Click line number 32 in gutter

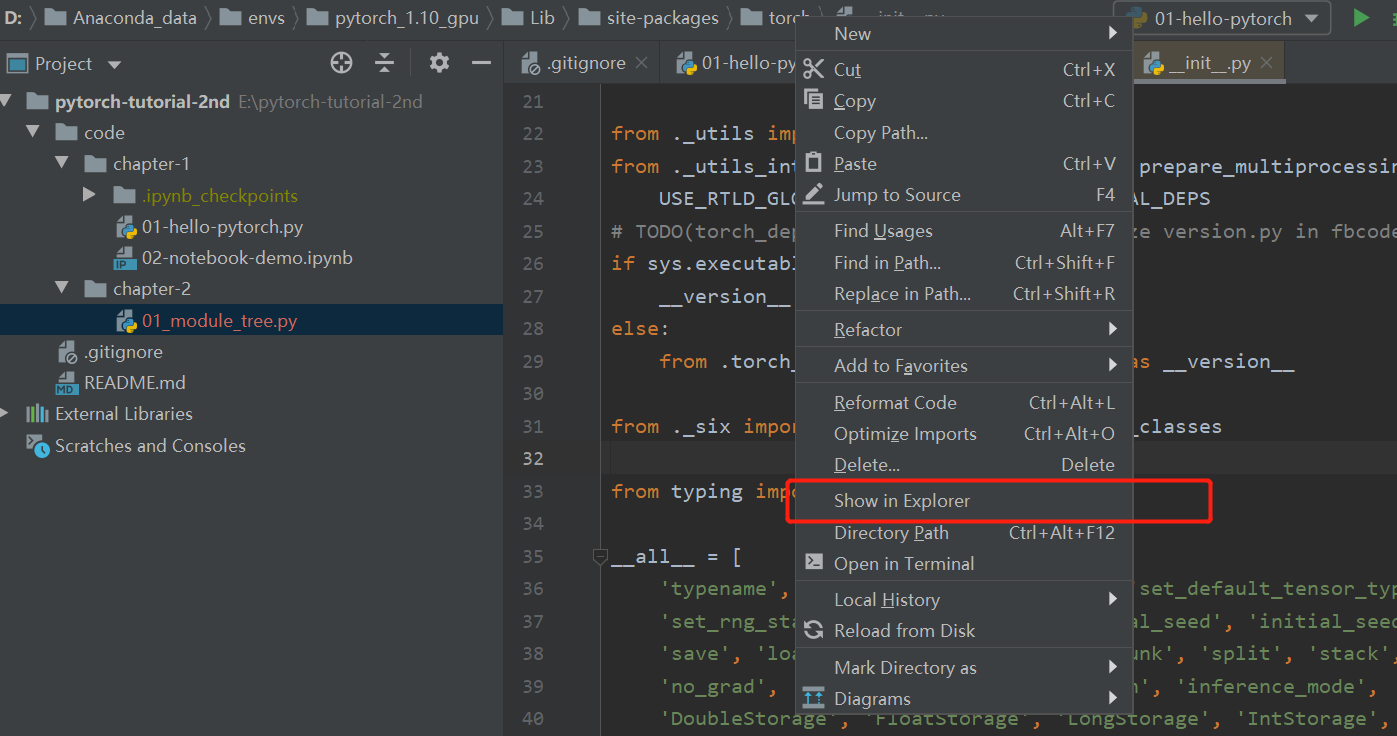tap(533, 458)
